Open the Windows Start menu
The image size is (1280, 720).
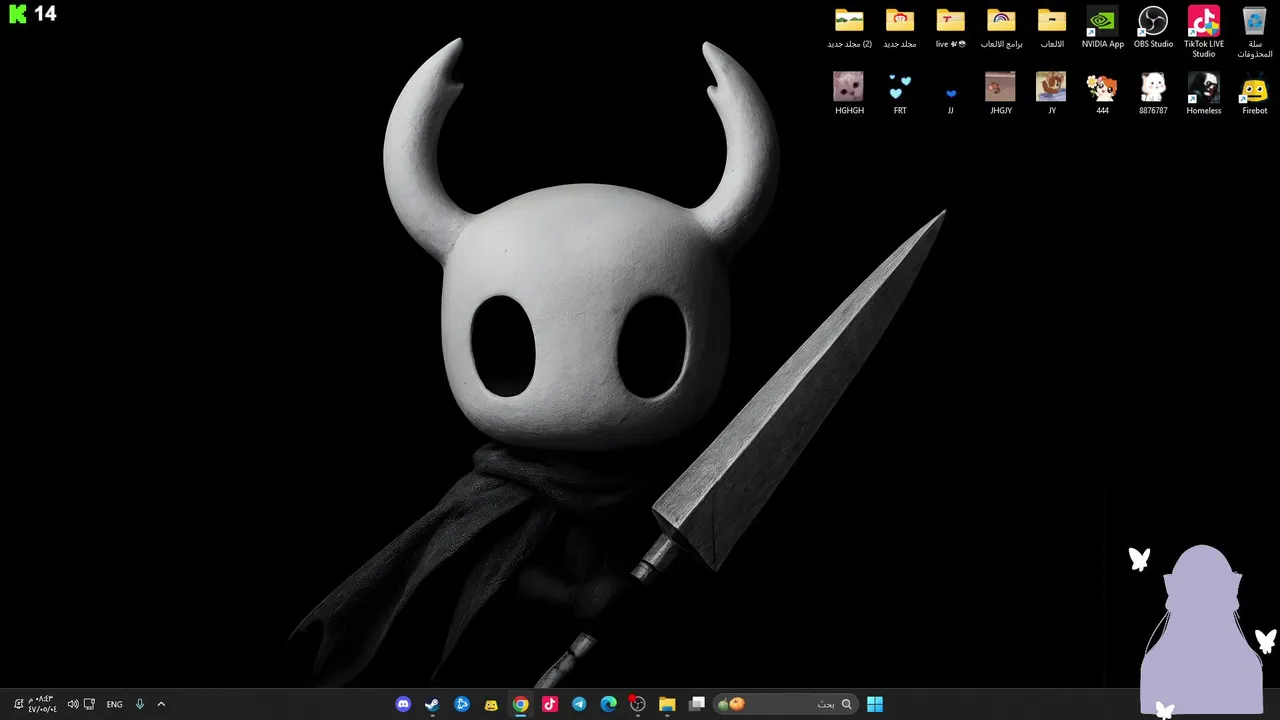875,704
